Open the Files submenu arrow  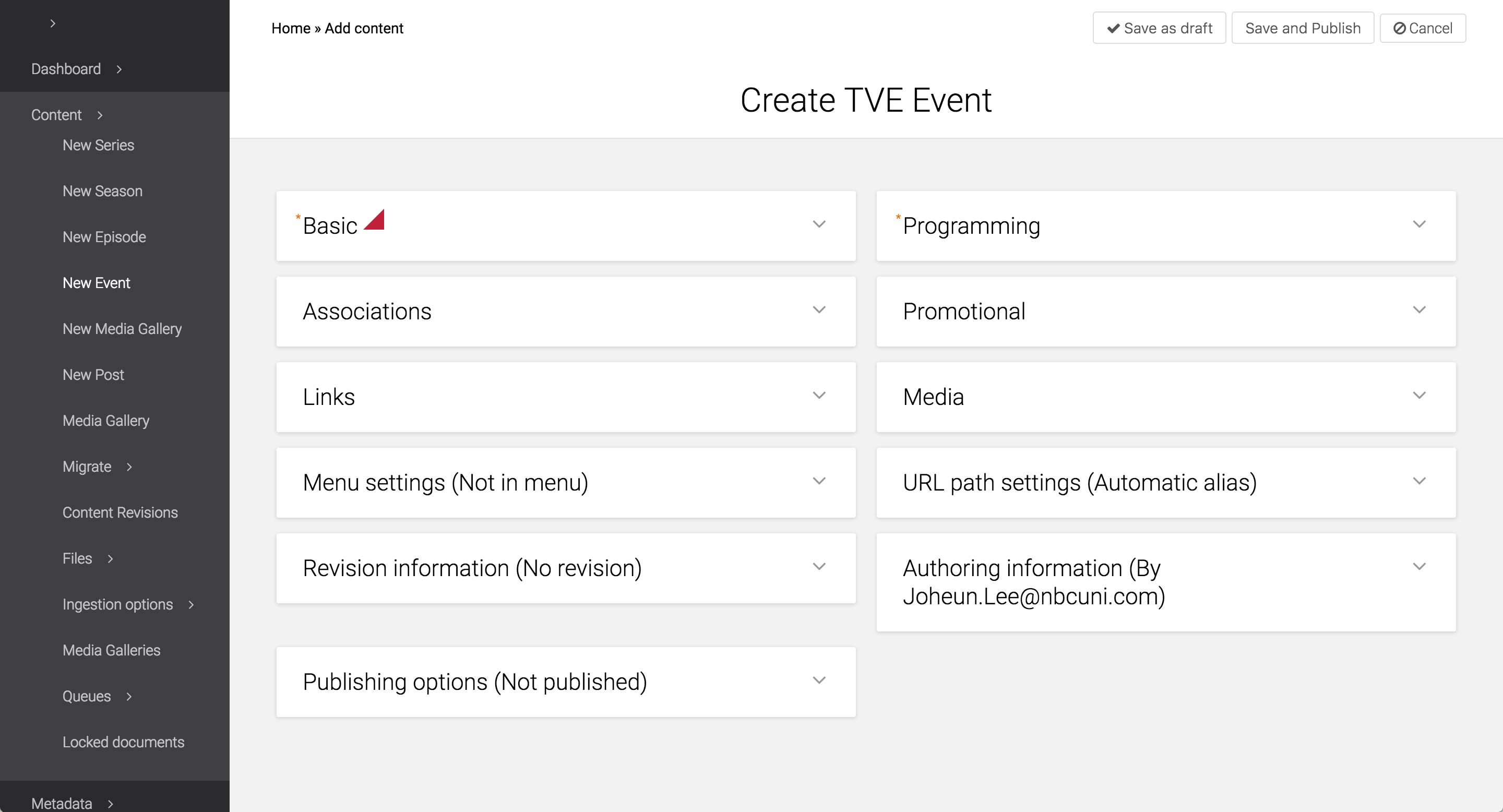click(x=110, y=559)
